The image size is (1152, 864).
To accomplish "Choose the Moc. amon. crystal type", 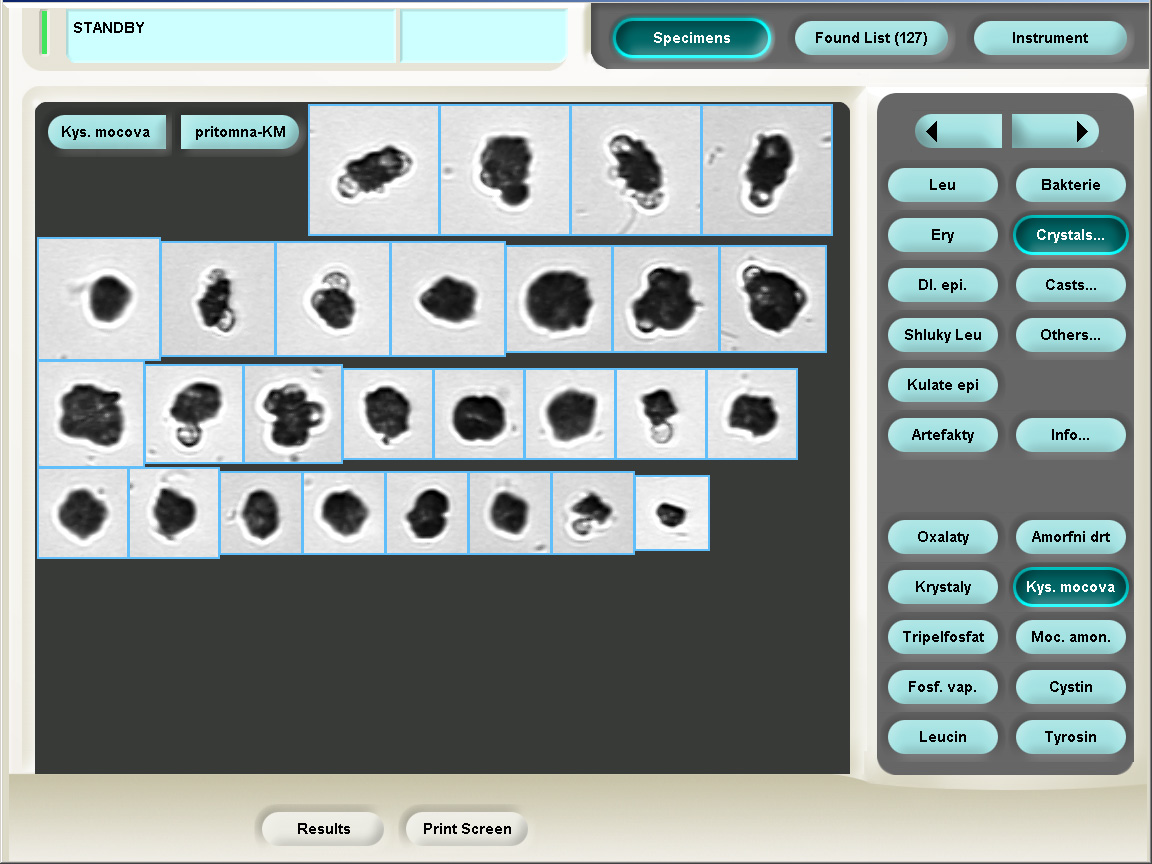I will tap(1070, 637).
